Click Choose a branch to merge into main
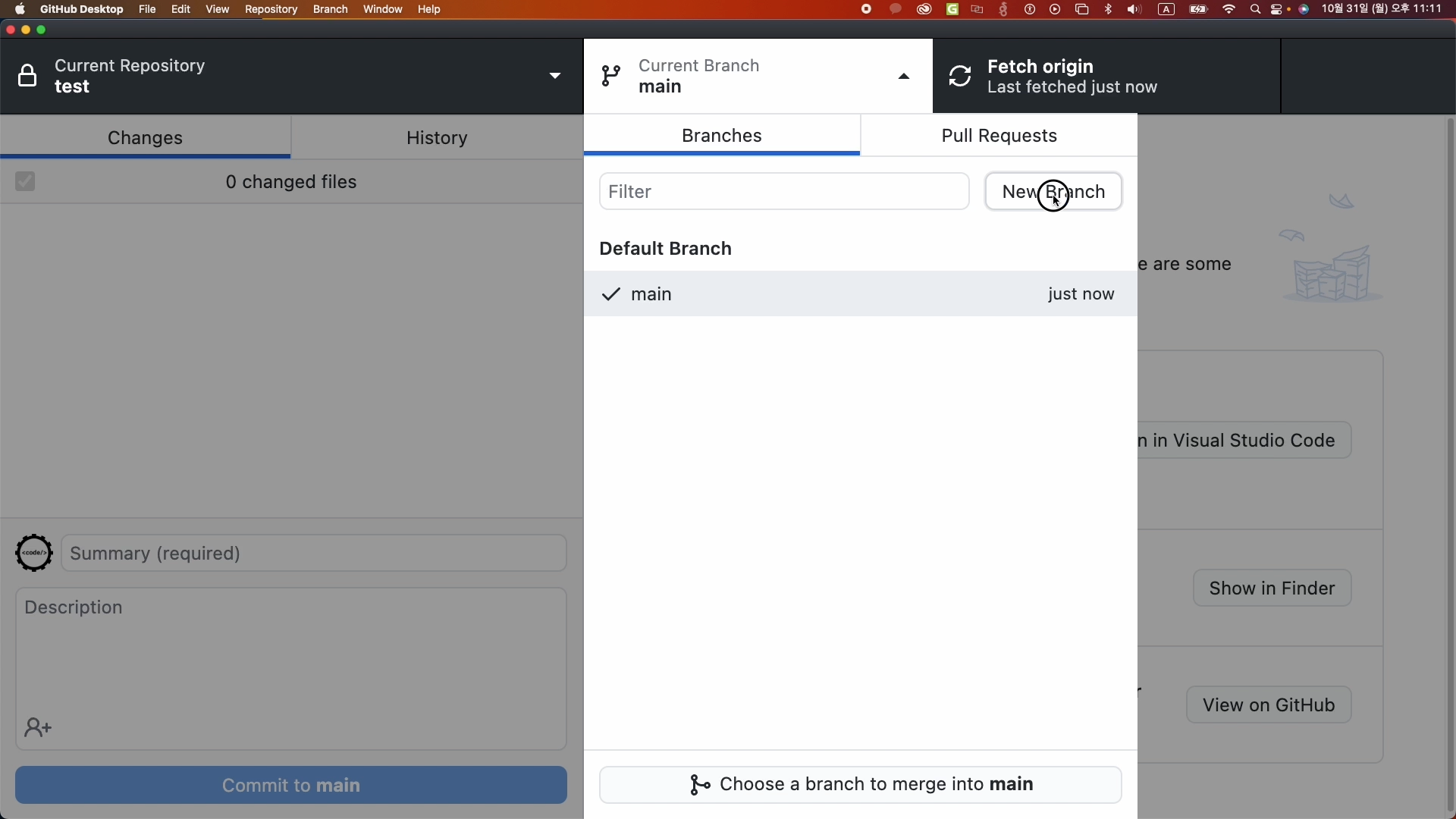The width and height of the screenshot is (1456, 819). 860,785
